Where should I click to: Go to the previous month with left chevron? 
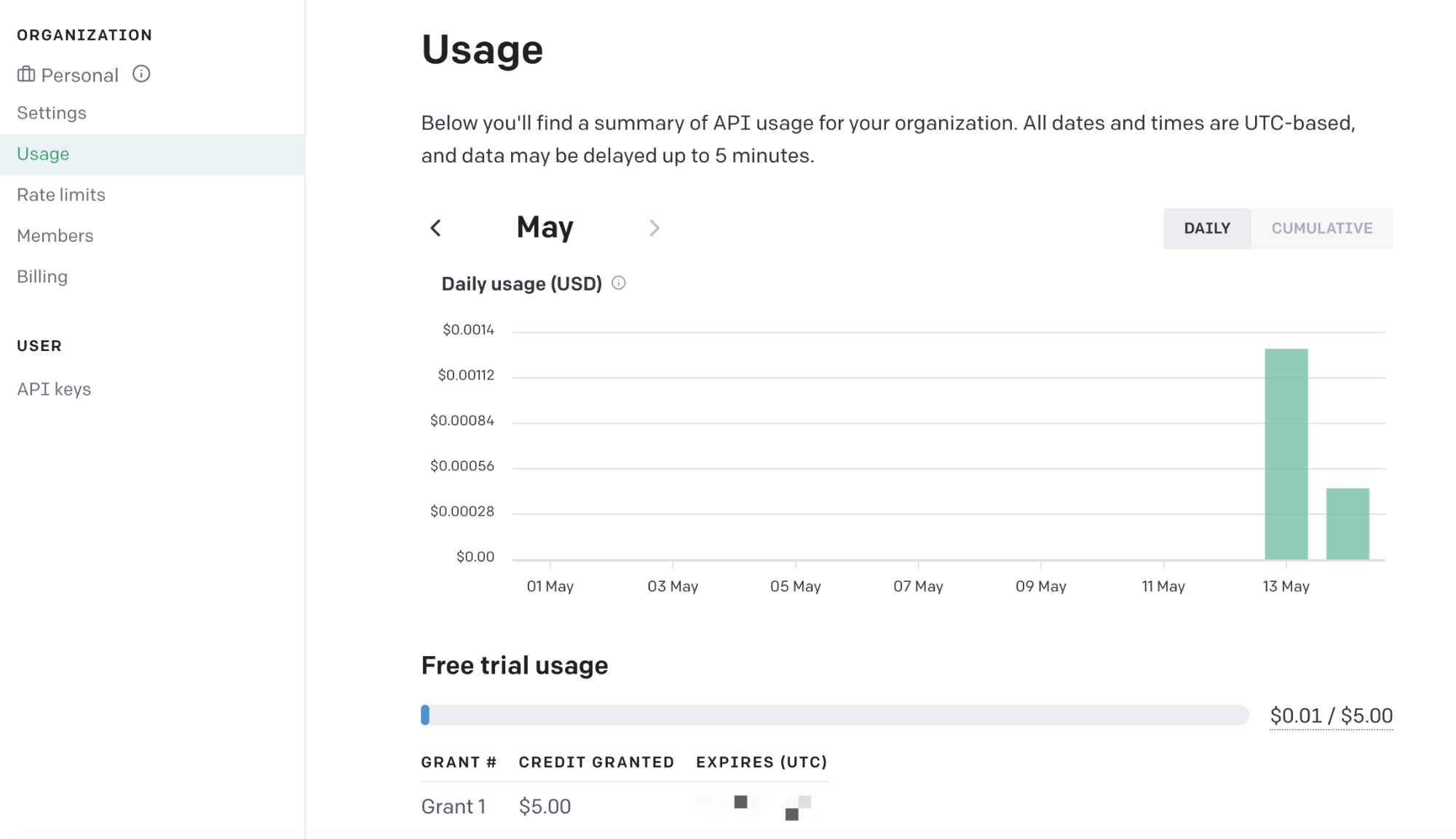pyautogui.click(x=435, y=229)
